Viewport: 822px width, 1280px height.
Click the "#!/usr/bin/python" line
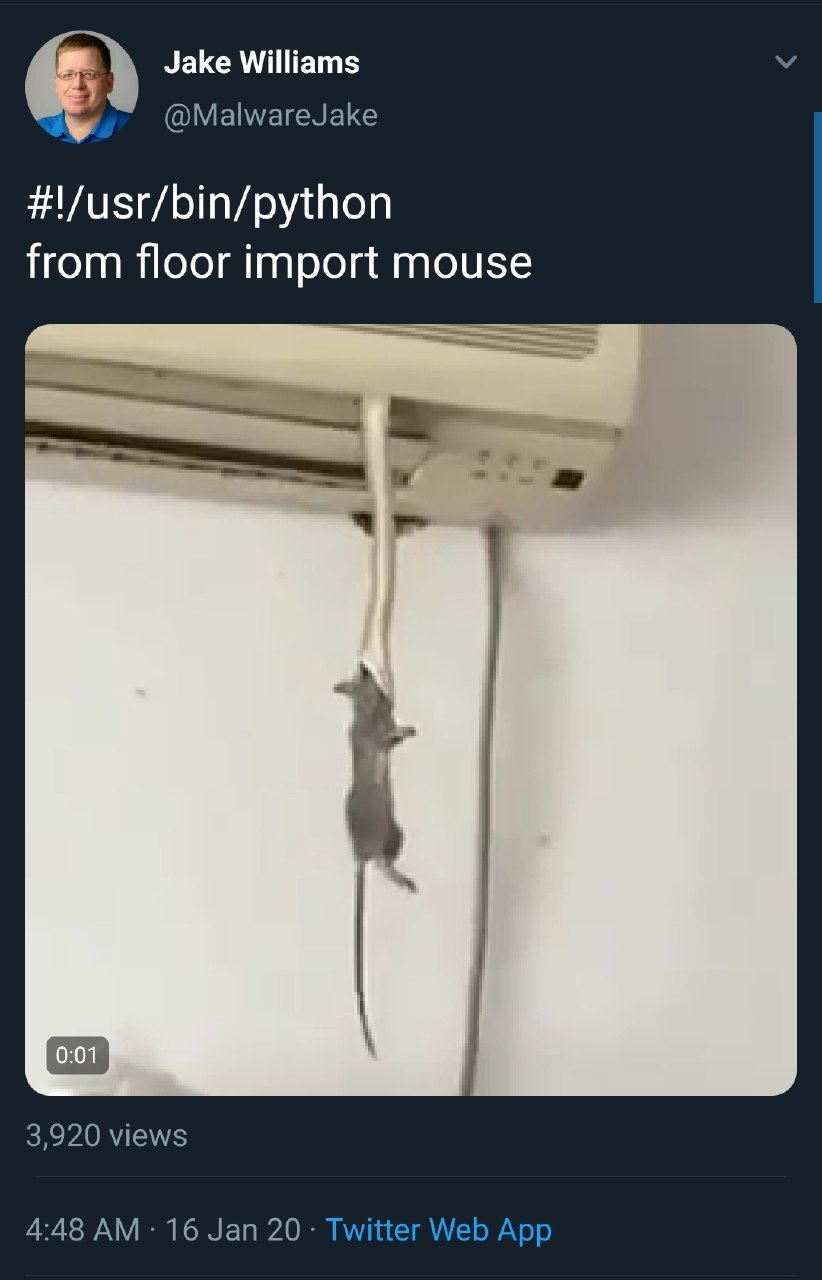[209, 204]
